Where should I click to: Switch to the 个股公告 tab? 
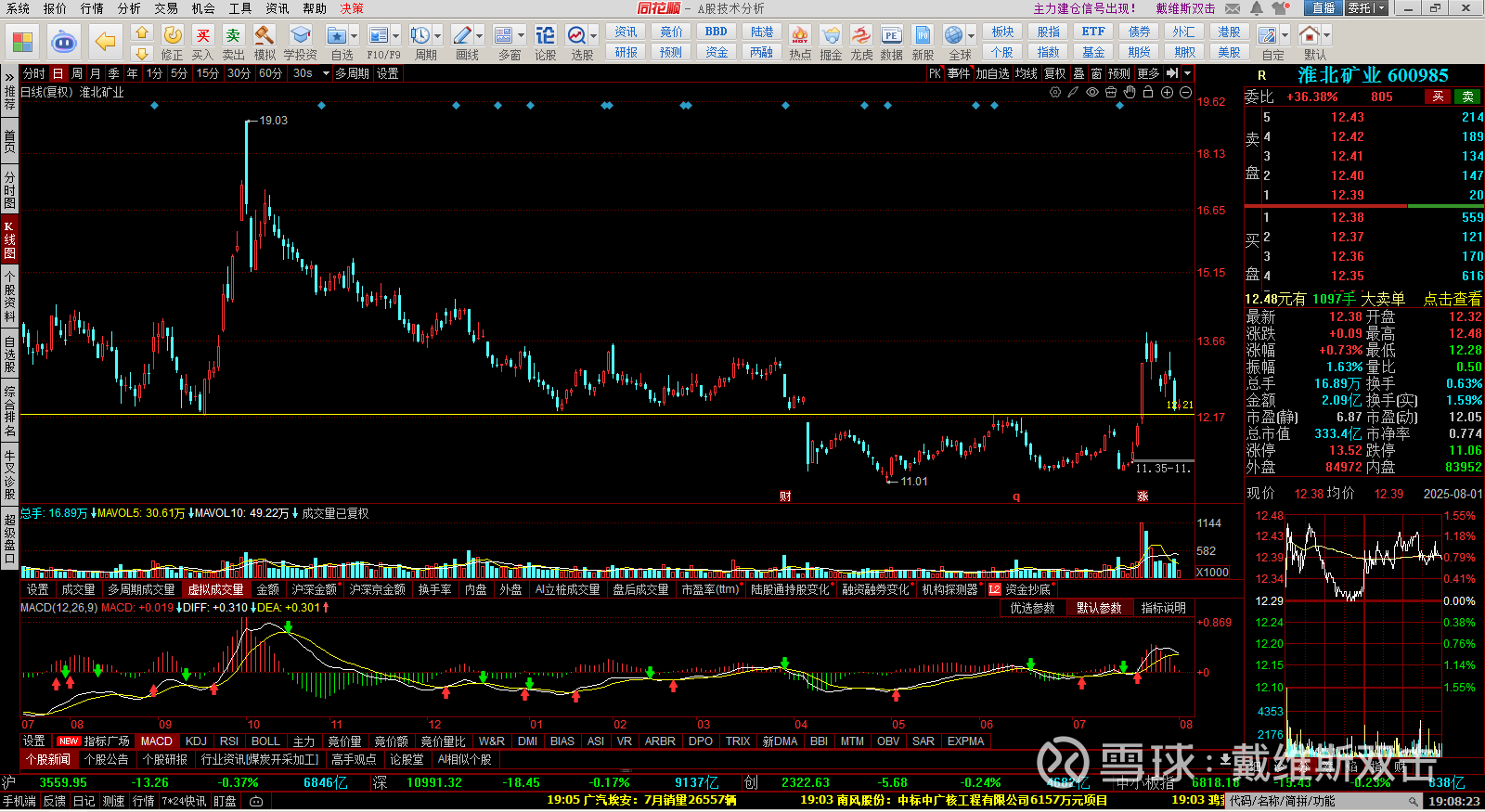tap(107, 759)
